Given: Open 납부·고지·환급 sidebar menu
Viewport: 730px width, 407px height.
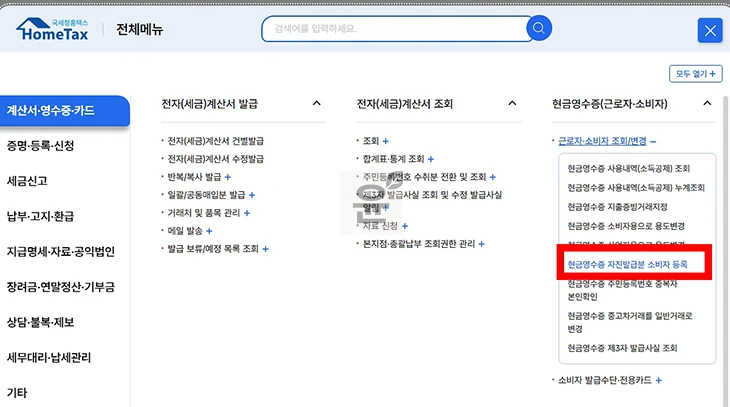Looking at the screenshot, I should click(41, 217).
